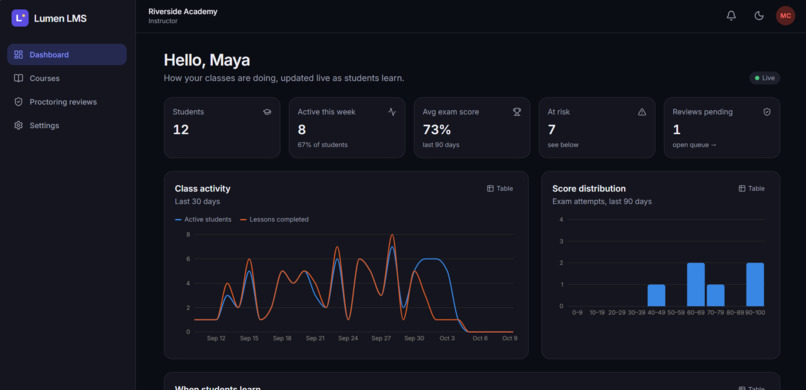Click the graduation cap icon on Students card
The width and height of the screenshot is (806, 390).
coord(267,112)
